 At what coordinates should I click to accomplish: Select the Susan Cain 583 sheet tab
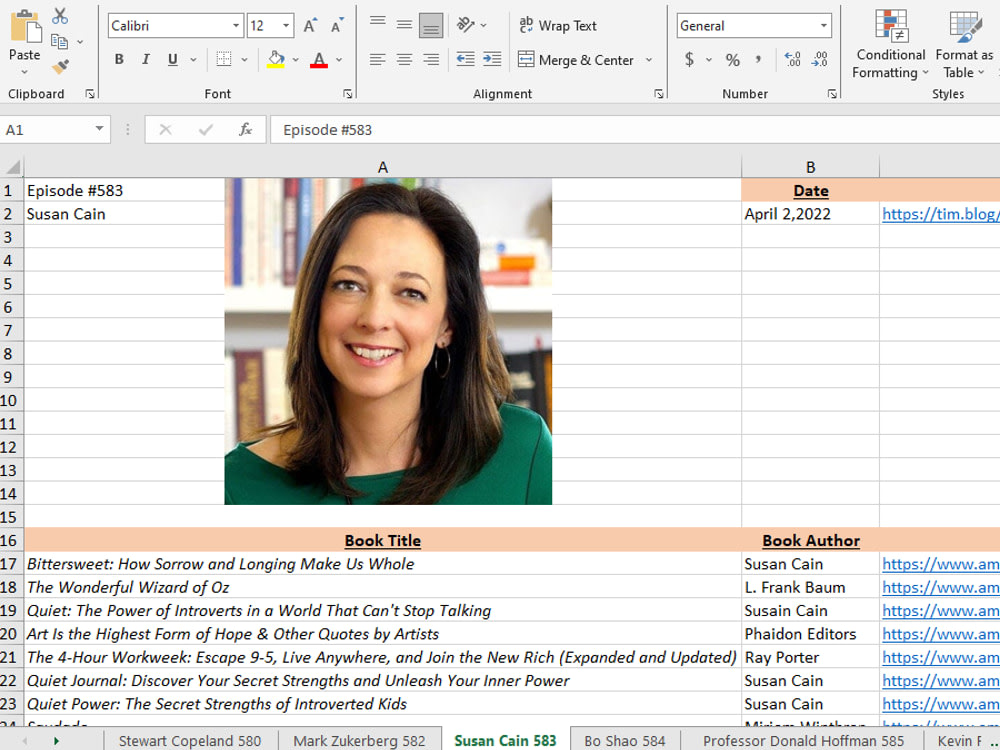coord(505,740)
